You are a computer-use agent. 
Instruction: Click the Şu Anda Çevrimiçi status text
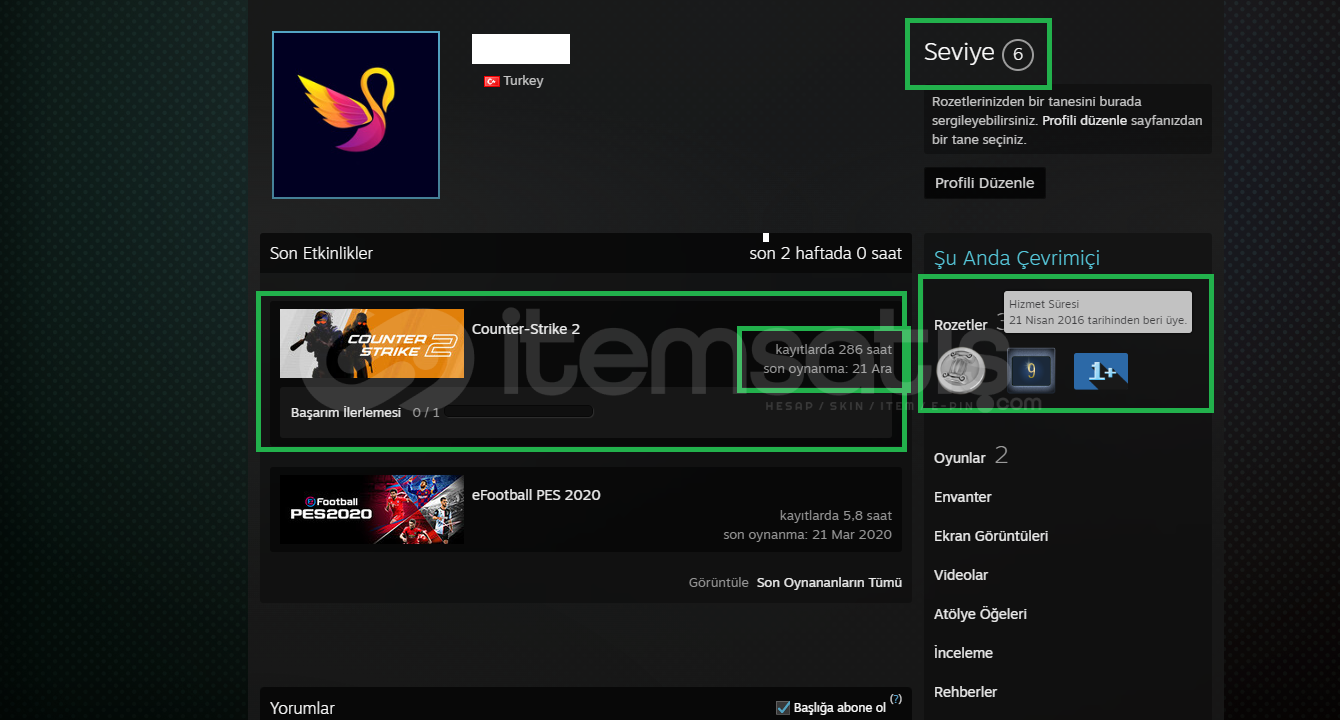(x=1017, y=258)
